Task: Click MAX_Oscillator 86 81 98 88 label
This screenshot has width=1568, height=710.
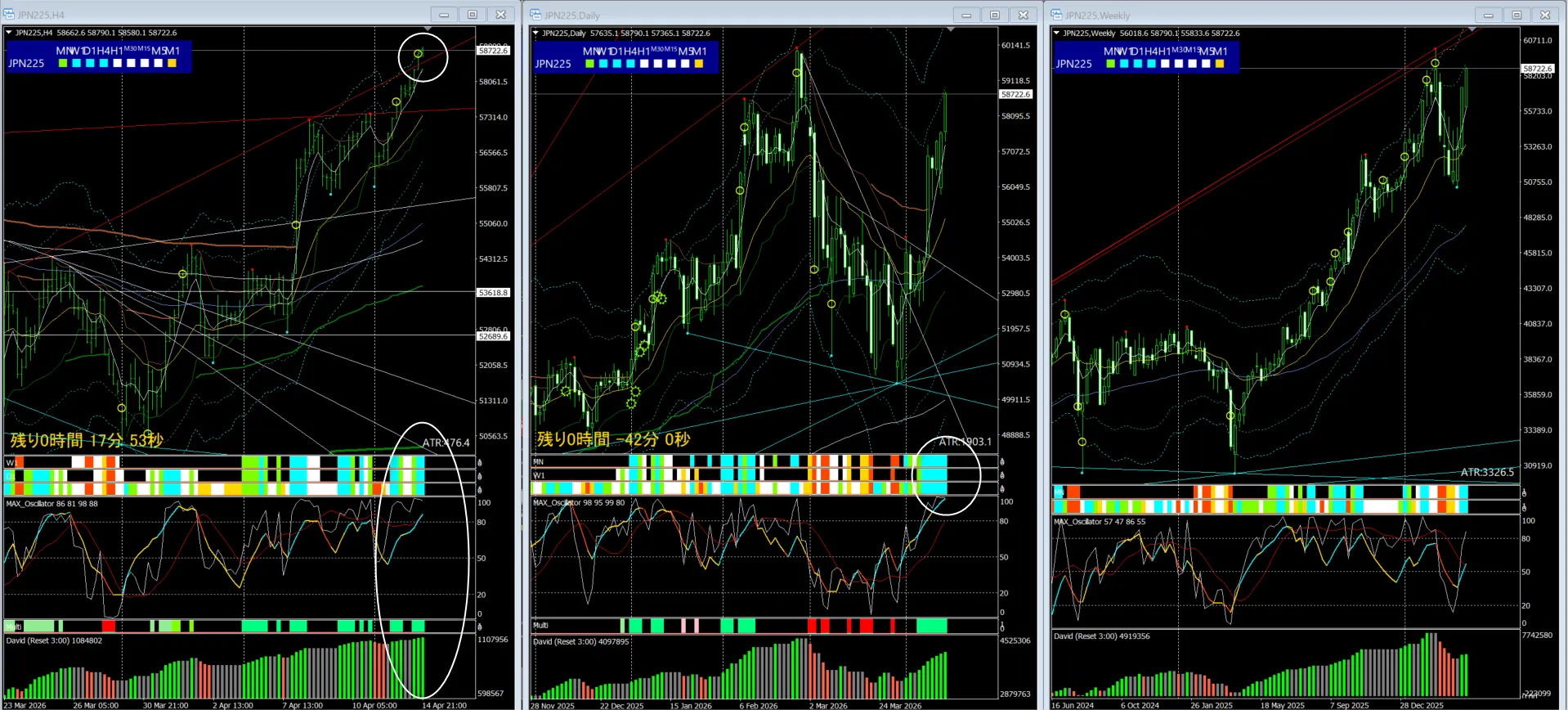Action: click(52, 504)
